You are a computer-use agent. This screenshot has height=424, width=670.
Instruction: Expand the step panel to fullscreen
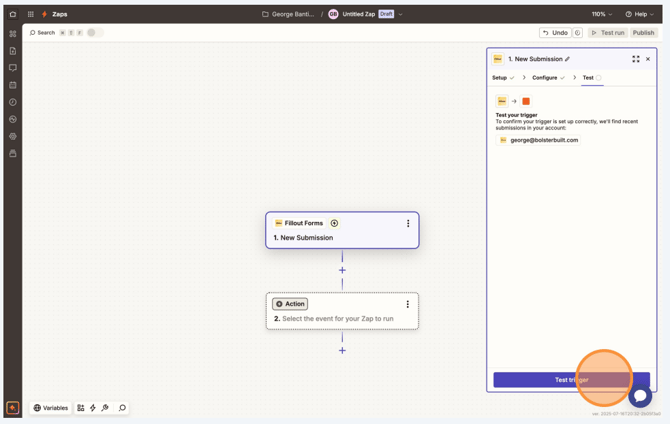pos(636,59)
